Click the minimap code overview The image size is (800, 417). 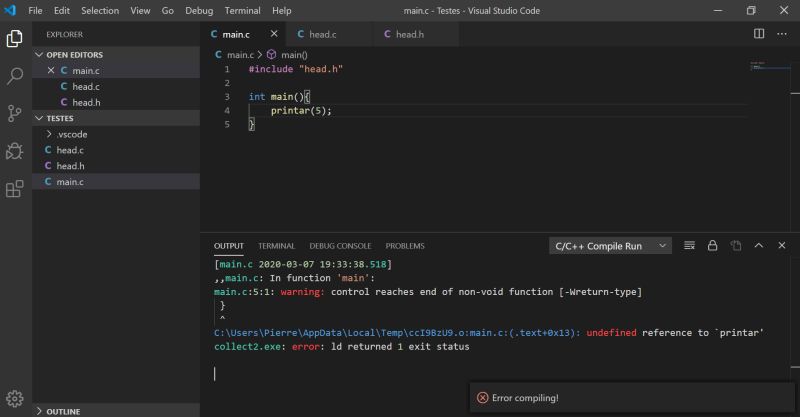tap(769, 66)
